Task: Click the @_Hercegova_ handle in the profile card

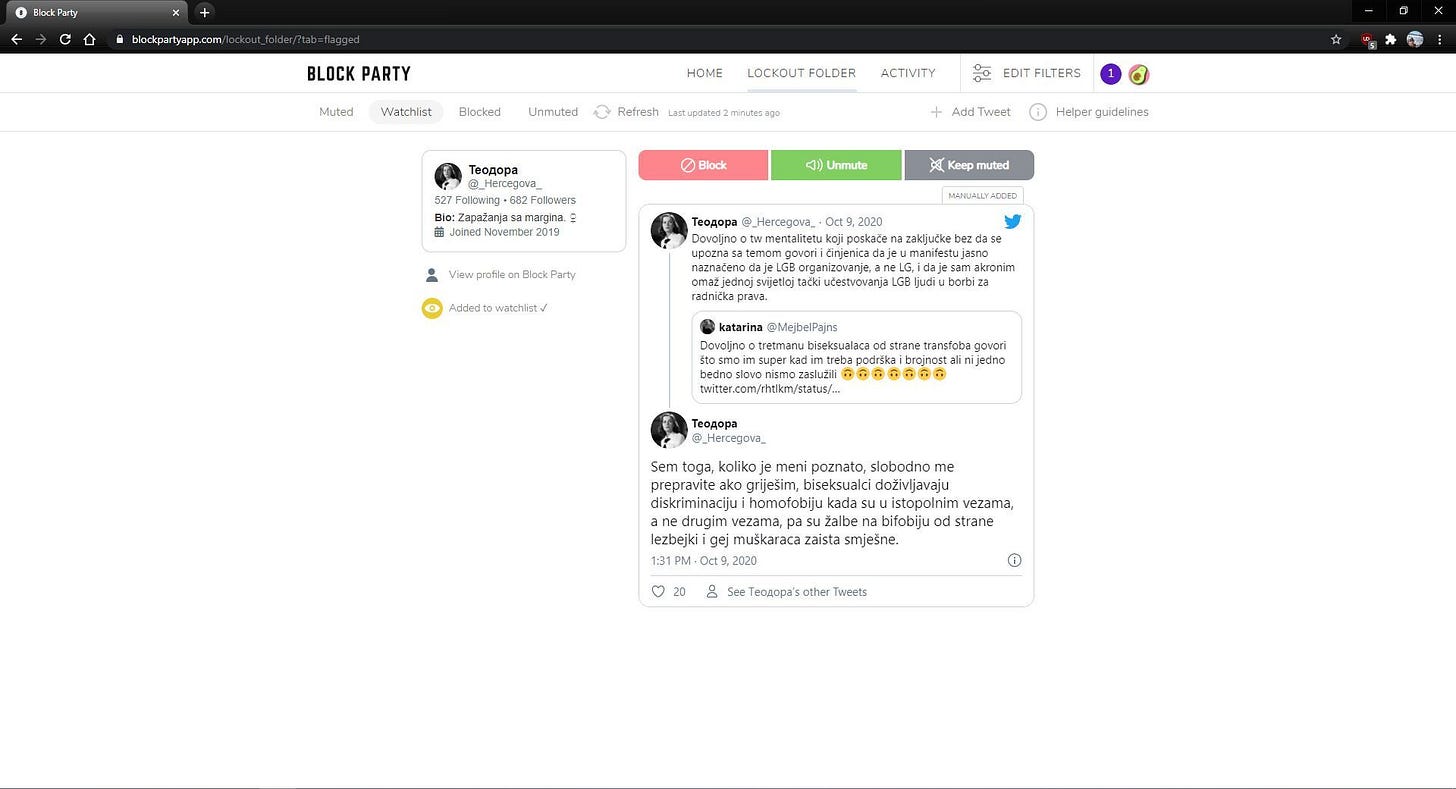Action: pyautogui.click(x=505, y=184)
